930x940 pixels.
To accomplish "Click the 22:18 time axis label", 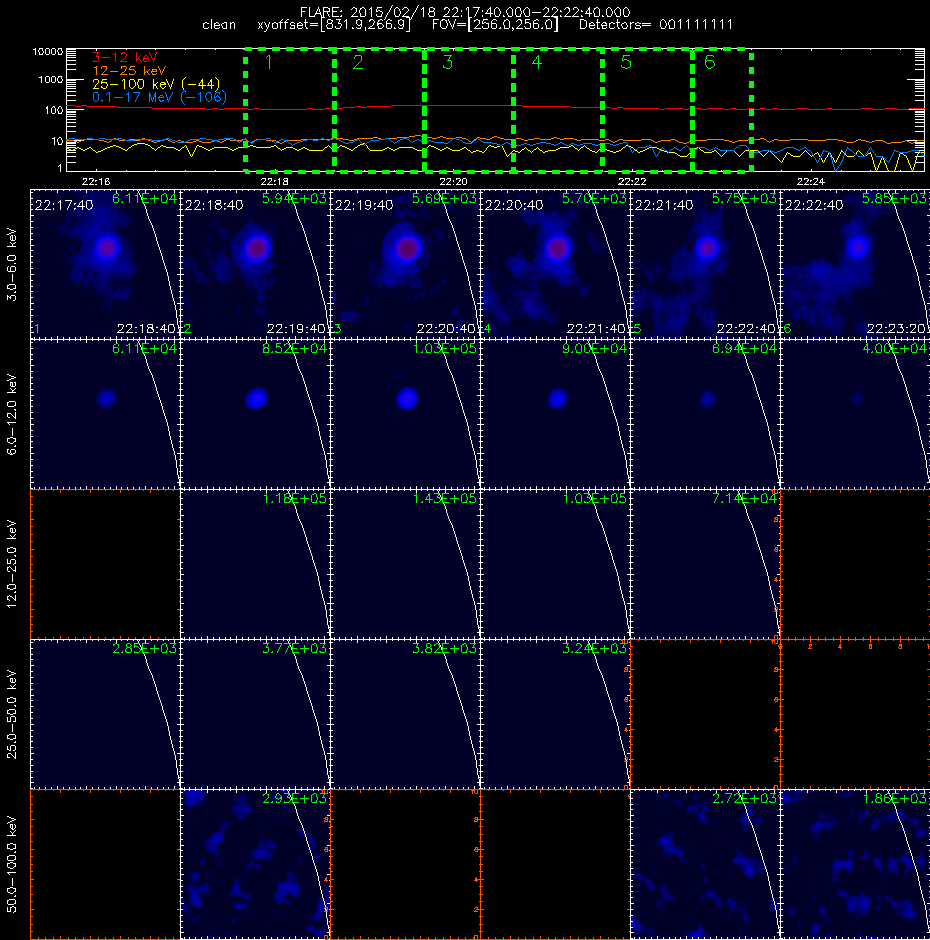I will (x=275, y=181).
